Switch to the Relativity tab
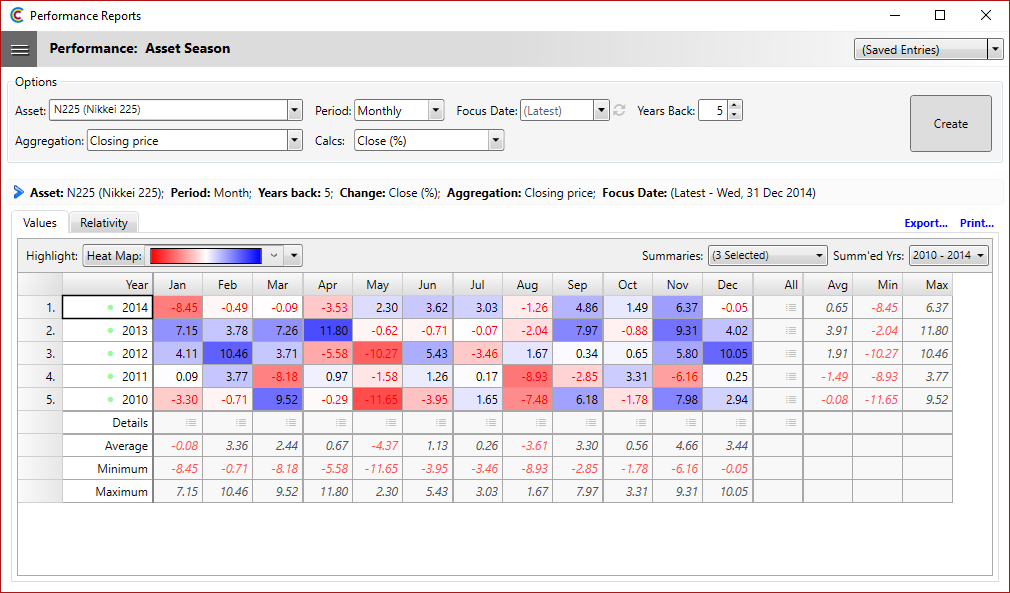Screen dimensions: 1010x593 click(103, 223)
